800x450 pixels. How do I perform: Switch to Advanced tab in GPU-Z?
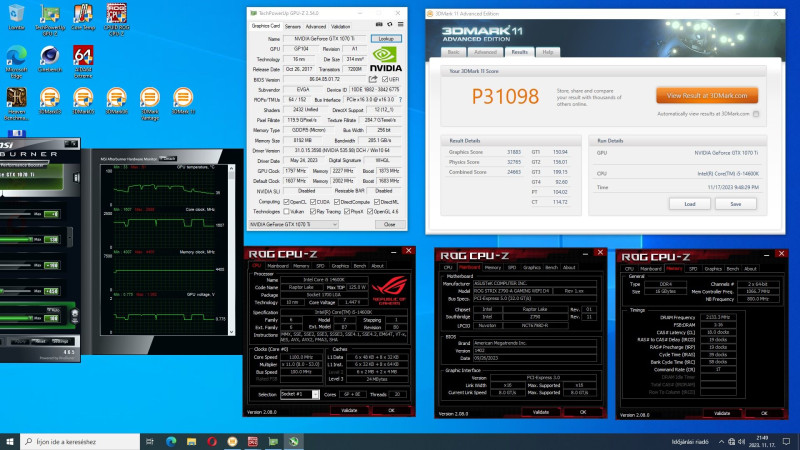click(x=315, y=27)
